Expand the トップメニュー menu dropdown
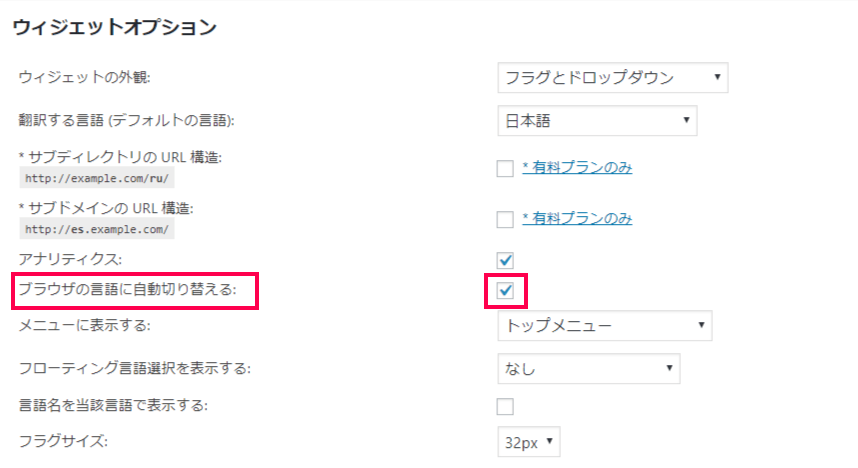 tap(605, 326)
